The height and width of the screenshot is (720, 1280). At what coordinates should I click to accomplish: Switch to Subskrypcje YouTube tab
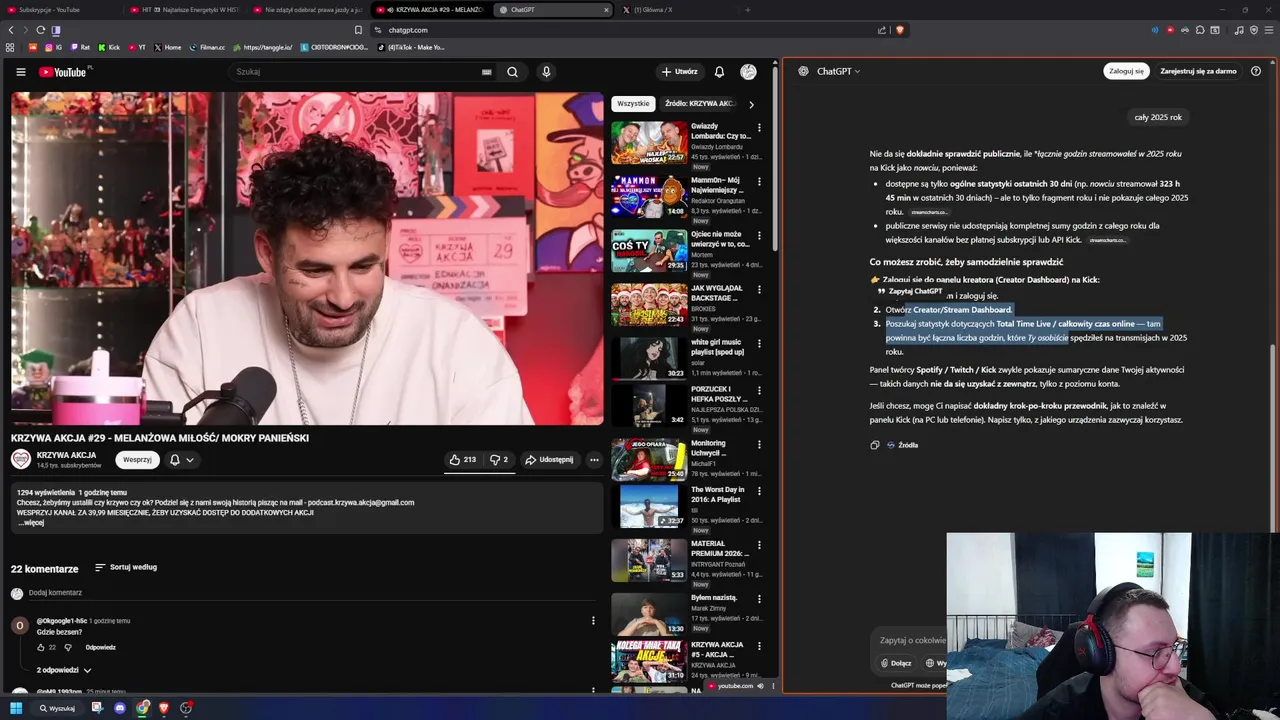point(60,10)
